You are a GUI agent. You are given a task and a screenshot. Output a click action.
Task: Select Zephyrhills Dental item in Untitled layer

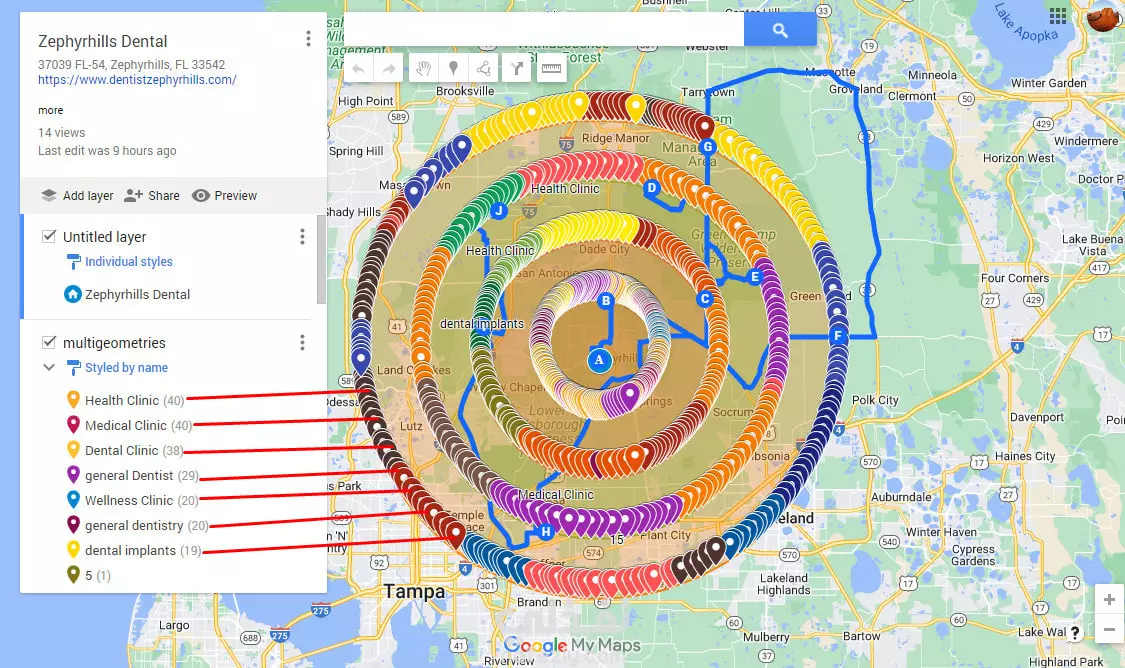pyautogui.click(x=137, y=294)
